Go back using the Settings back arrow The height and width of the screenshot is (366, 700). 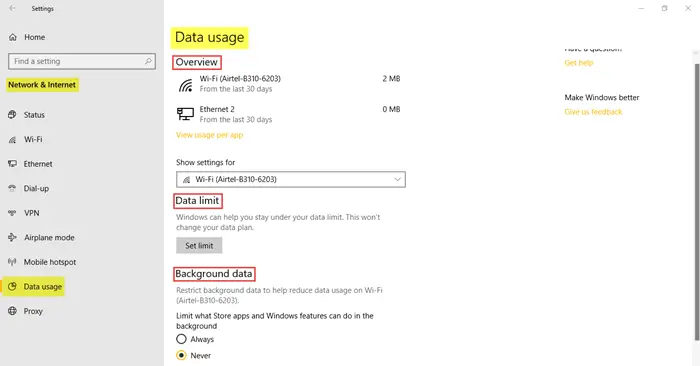(x=12, y=8)
